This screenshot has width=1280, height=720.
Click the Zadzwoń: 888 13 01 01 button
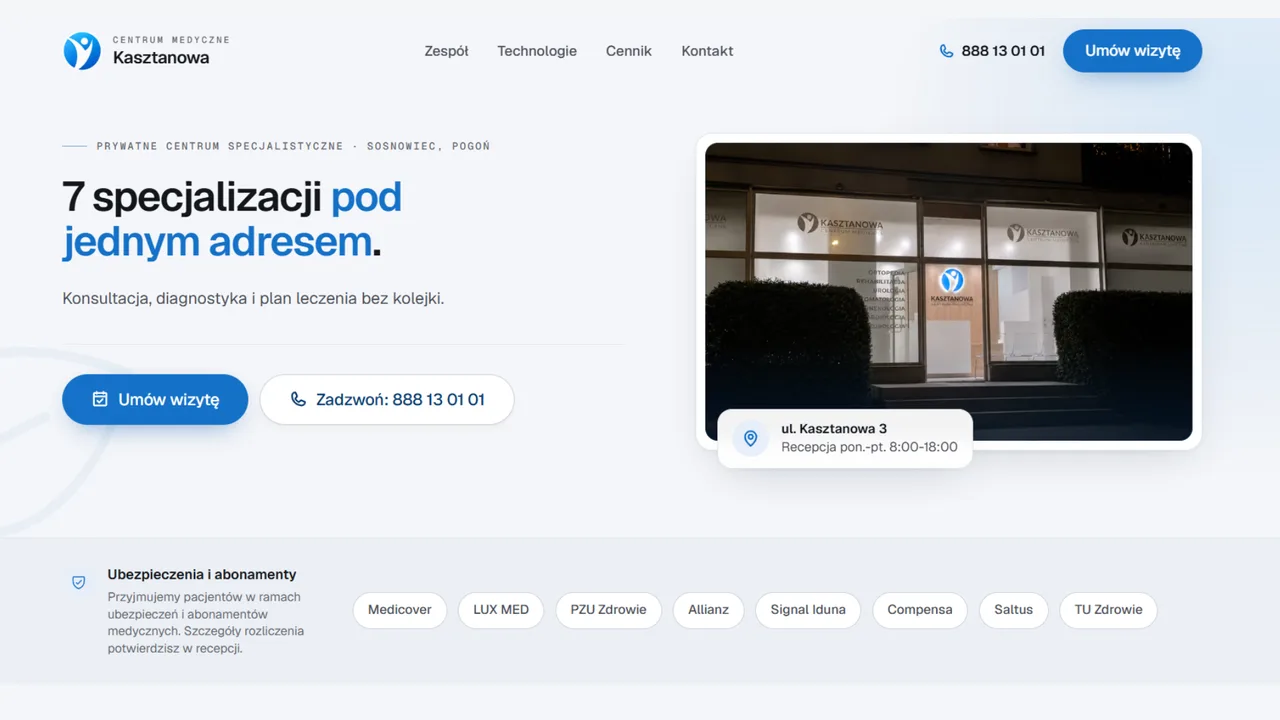[387, 399]
